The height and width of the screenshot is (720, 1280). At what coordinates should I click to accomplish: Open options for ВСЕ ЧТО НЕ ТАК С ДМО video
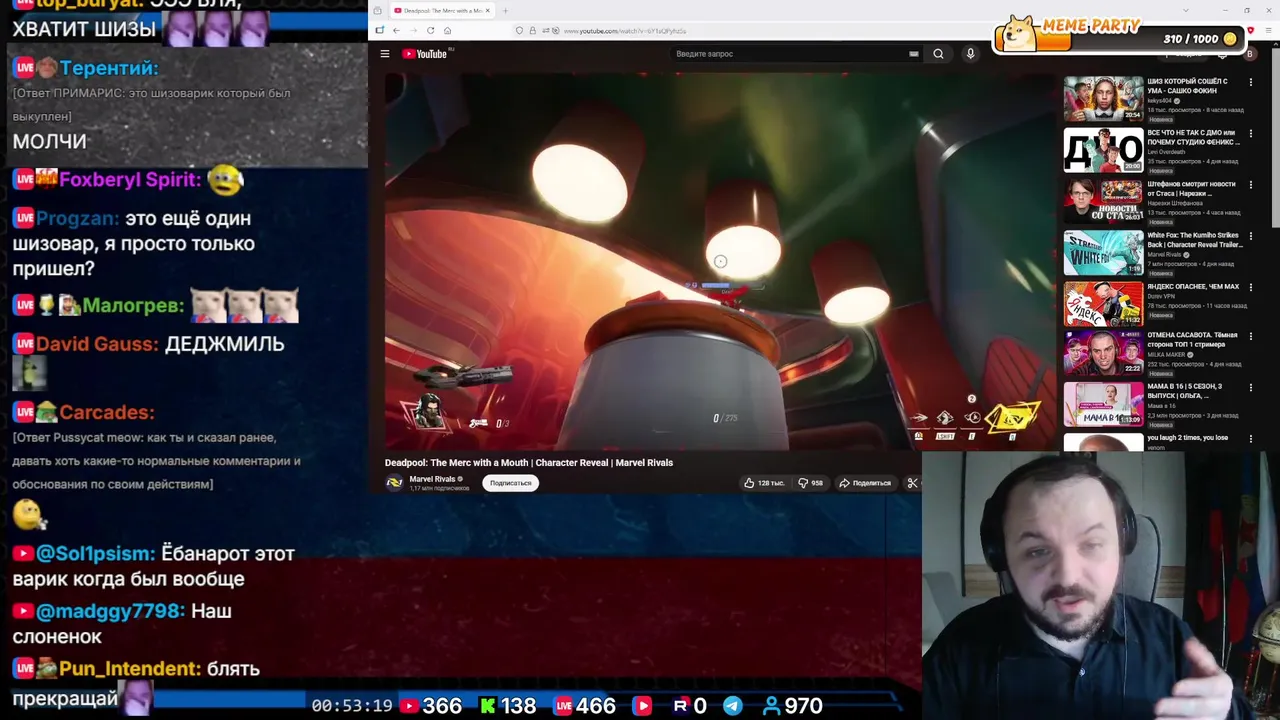pos(1250,134)
